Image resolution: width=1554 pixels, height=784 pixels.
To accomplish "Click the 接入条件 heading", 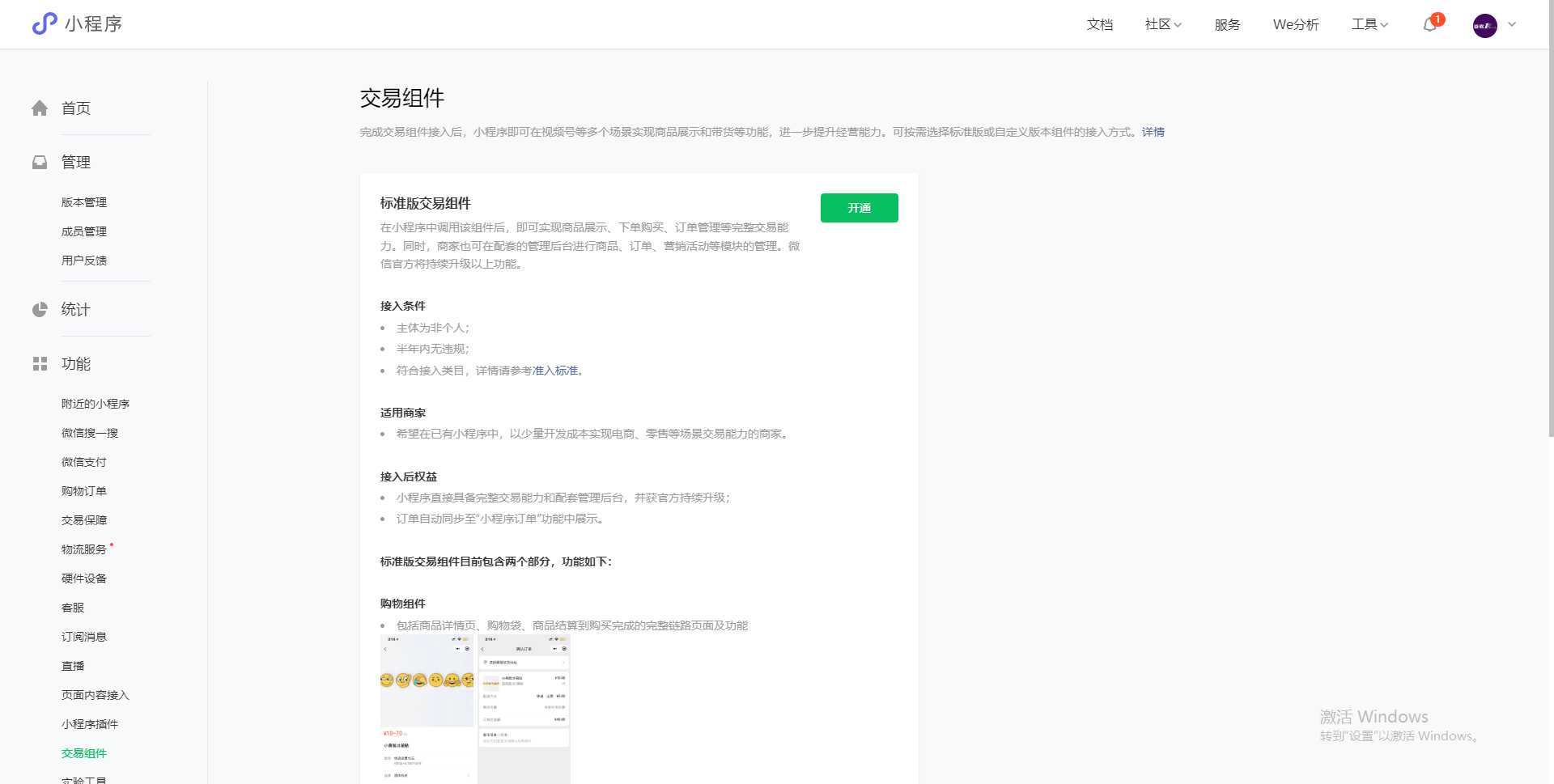I will coord(403,306).
